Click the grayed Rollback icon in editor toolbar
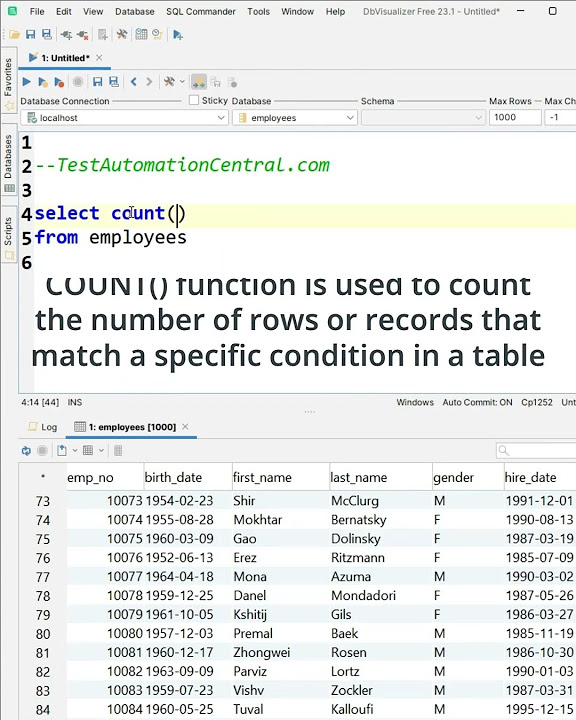 click(x=232, y=82)
